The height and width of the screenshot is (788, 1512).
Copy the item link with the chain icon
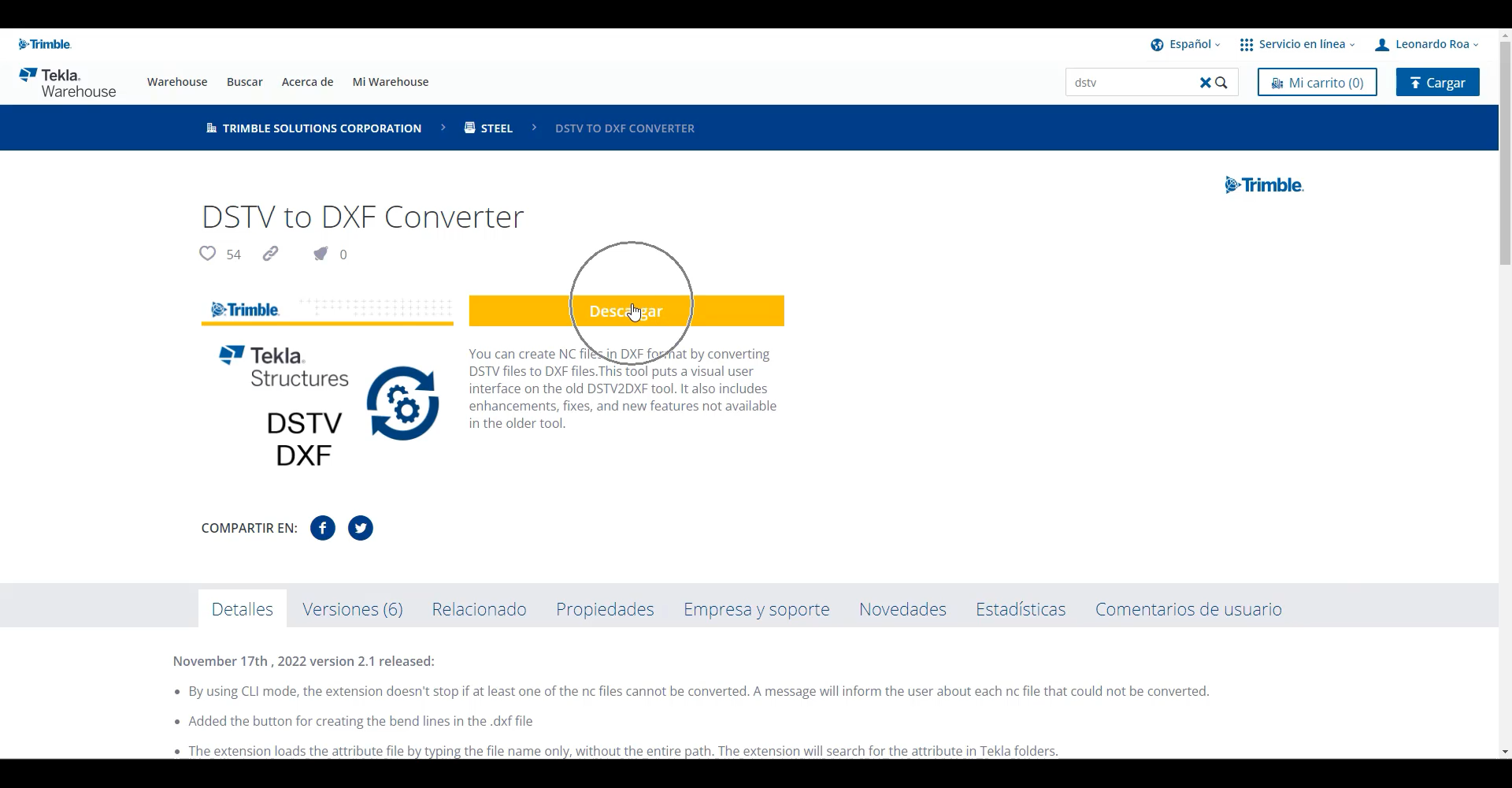(x=270, y=253)
